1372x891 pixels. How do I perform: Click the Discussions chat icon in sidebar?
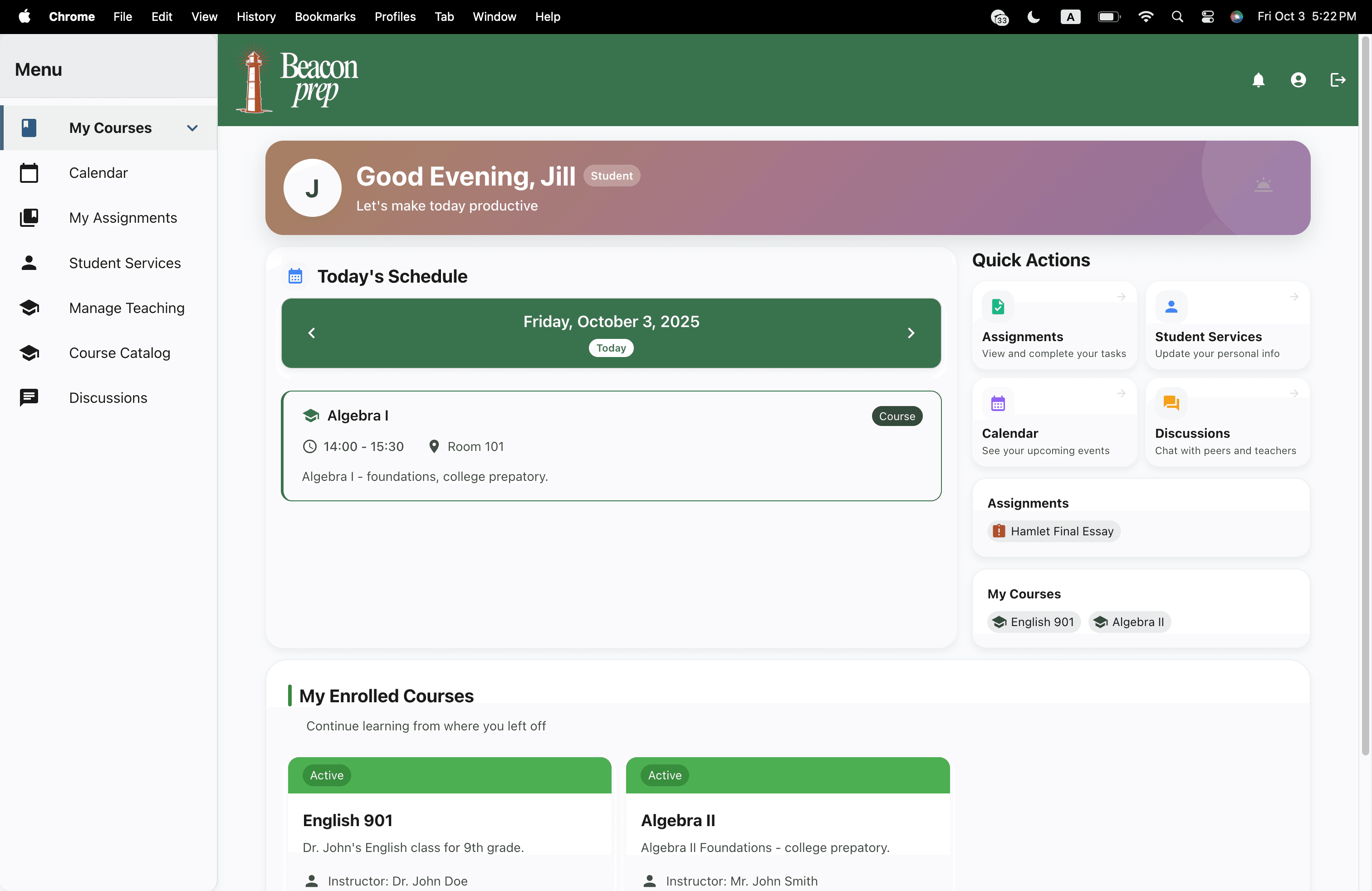(29, 398)
